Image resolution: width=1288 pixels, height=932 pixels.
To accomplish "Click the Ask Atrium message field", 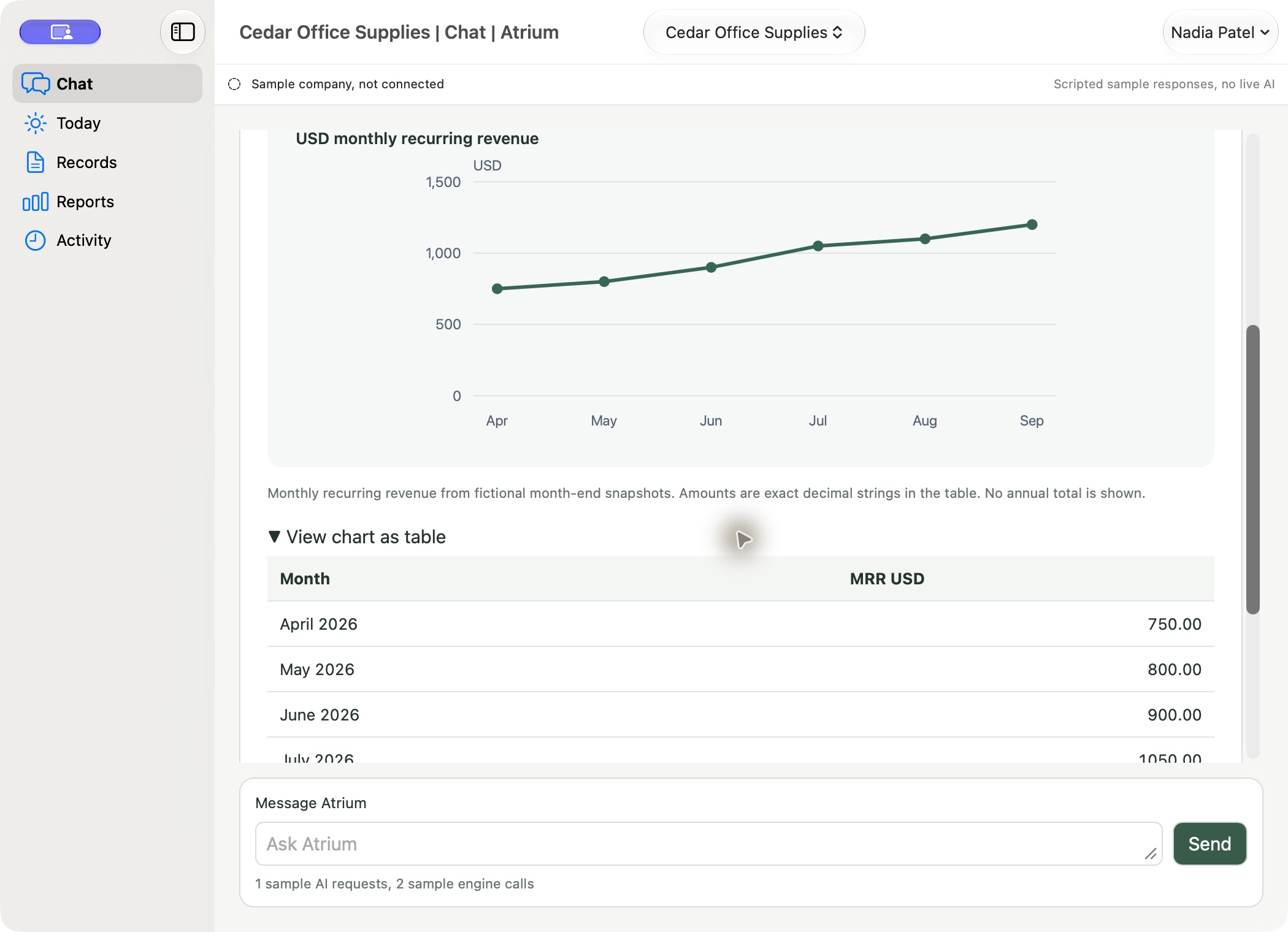I will [708, 844].
